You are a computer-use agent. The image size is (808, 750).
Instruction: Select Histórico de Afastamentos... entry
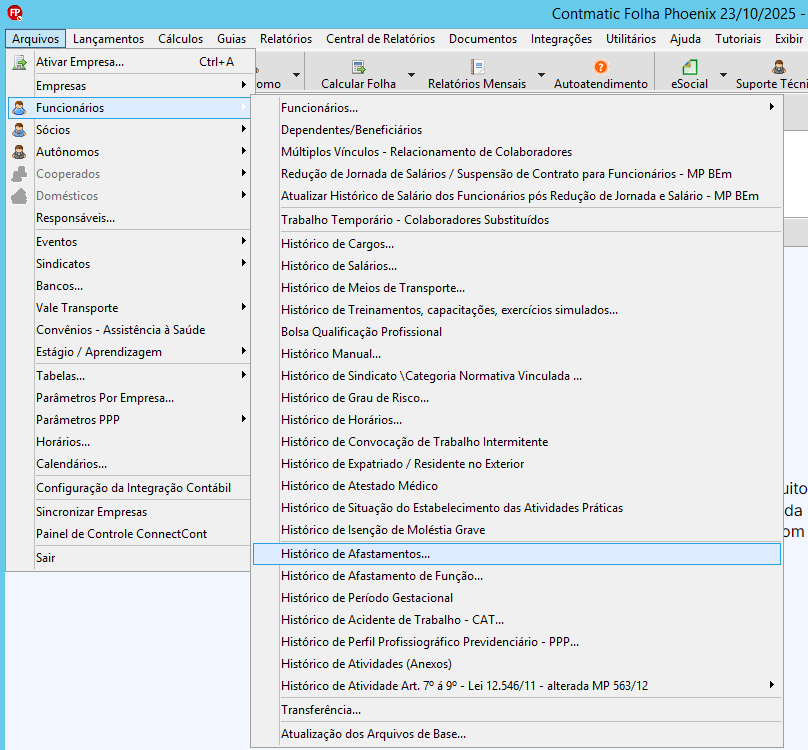tap(517, 554)
